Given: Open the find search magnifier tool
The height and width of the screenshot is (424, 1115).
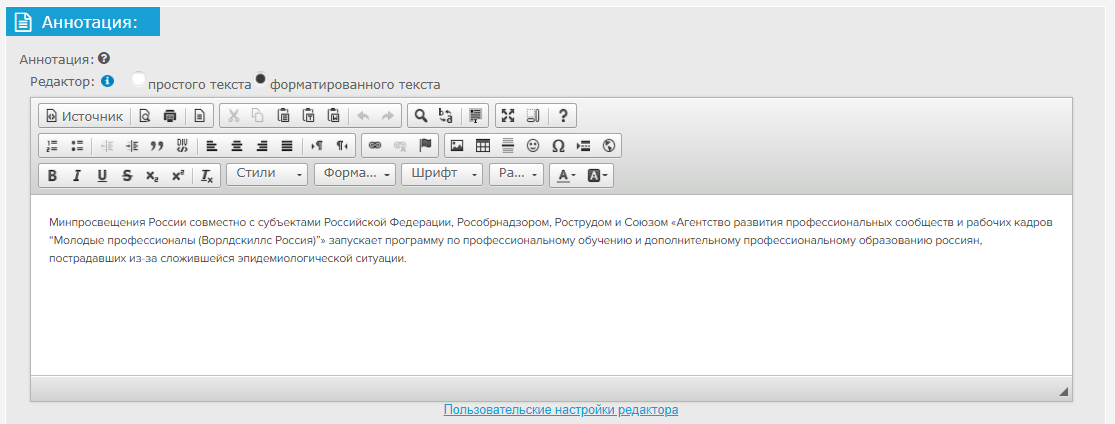Looking at the screenshot, I should click(421, 116).
